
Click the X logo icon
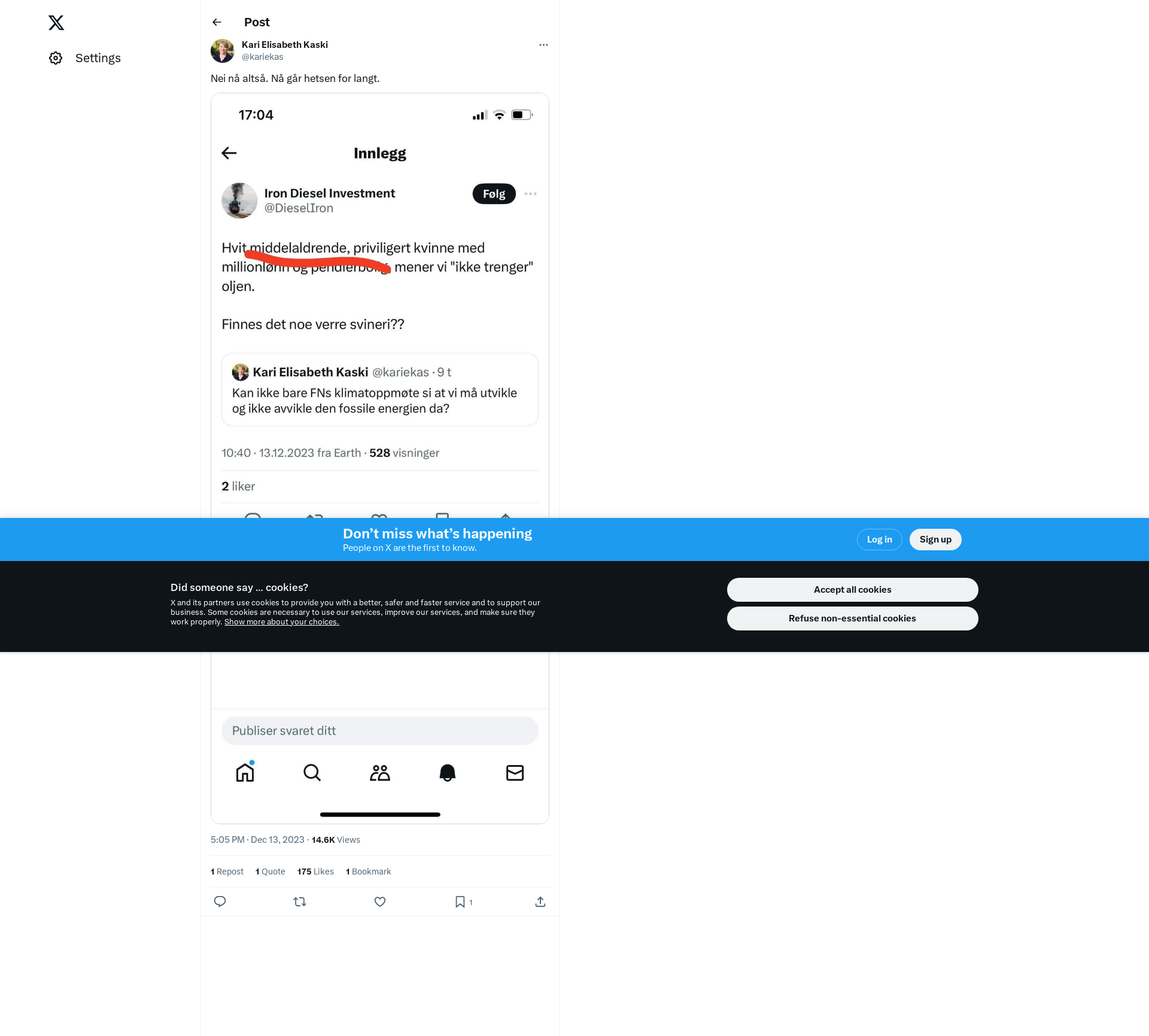coord(56,23)
